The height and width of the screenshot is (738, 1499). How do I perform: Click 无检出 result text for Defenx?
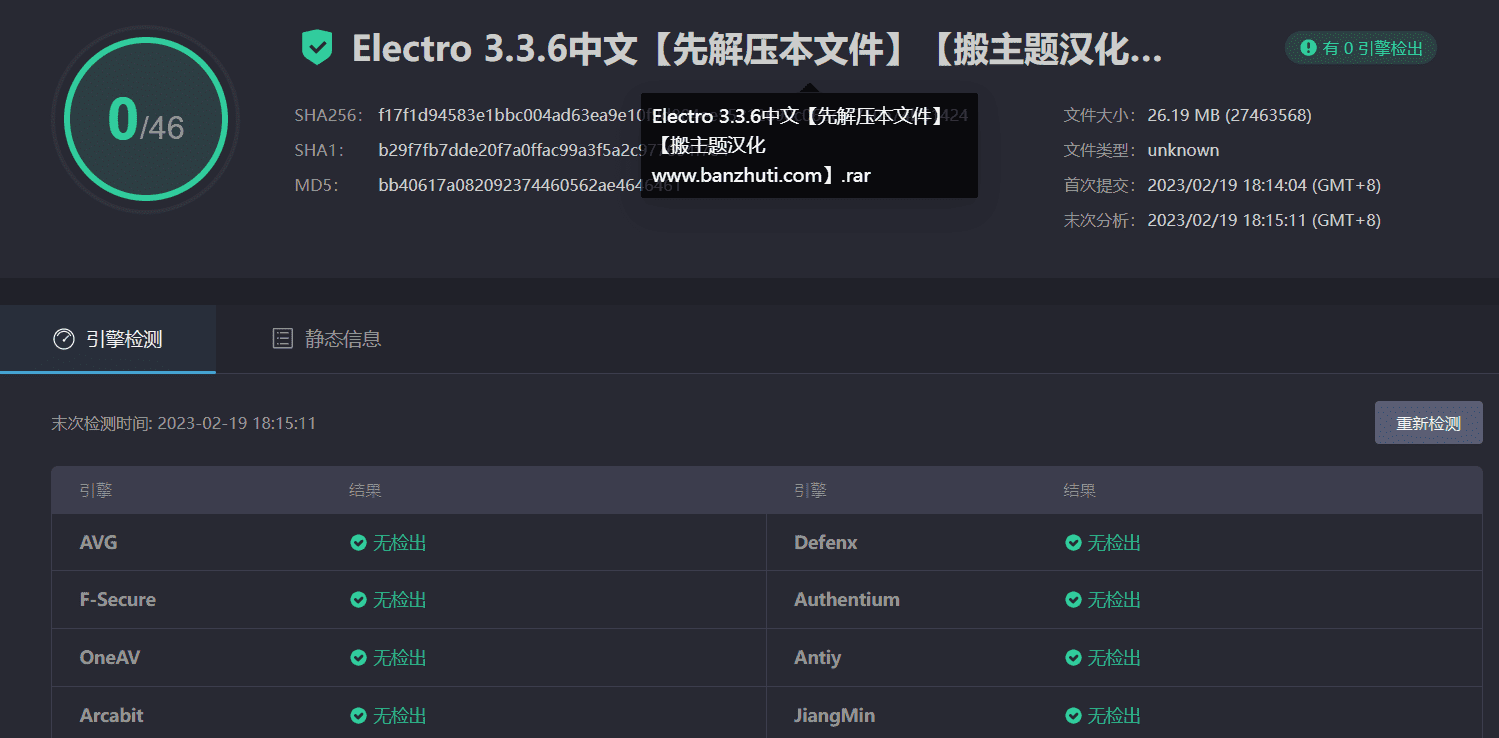(1115, 543)
